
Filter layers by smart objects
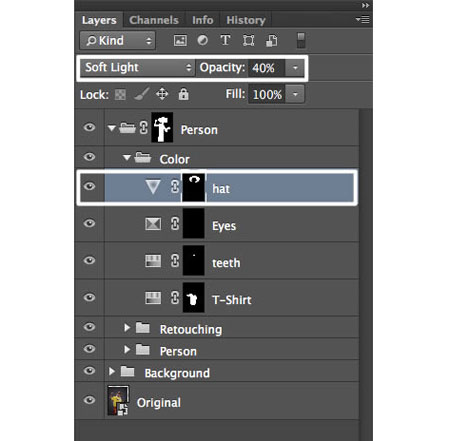(271, 41)
